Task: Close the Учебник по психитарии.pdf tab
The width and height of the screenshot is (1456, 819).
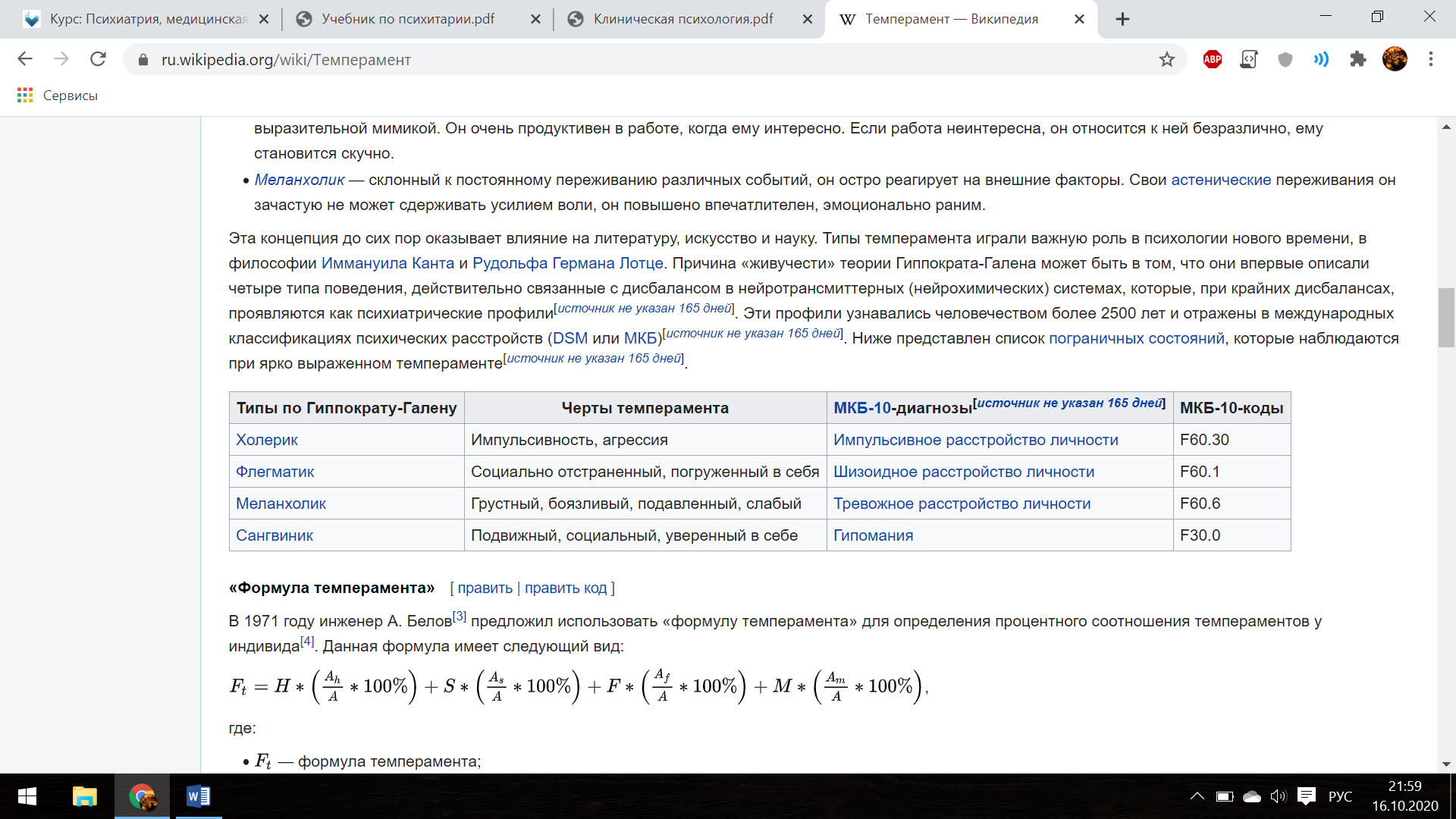Action: click(535, 19)
